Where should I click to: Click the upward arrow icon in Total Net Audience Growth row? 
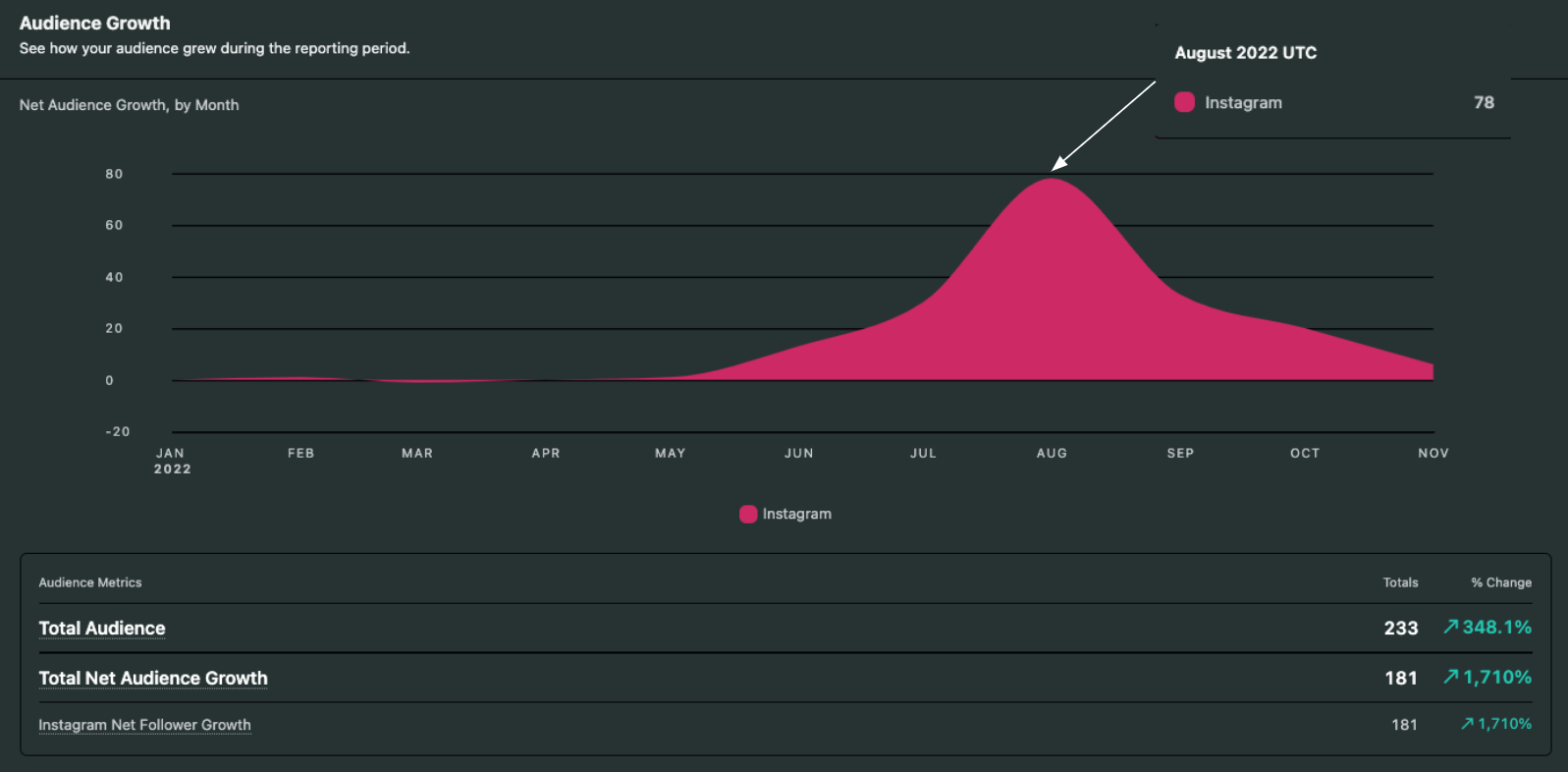click(1450, 677)
